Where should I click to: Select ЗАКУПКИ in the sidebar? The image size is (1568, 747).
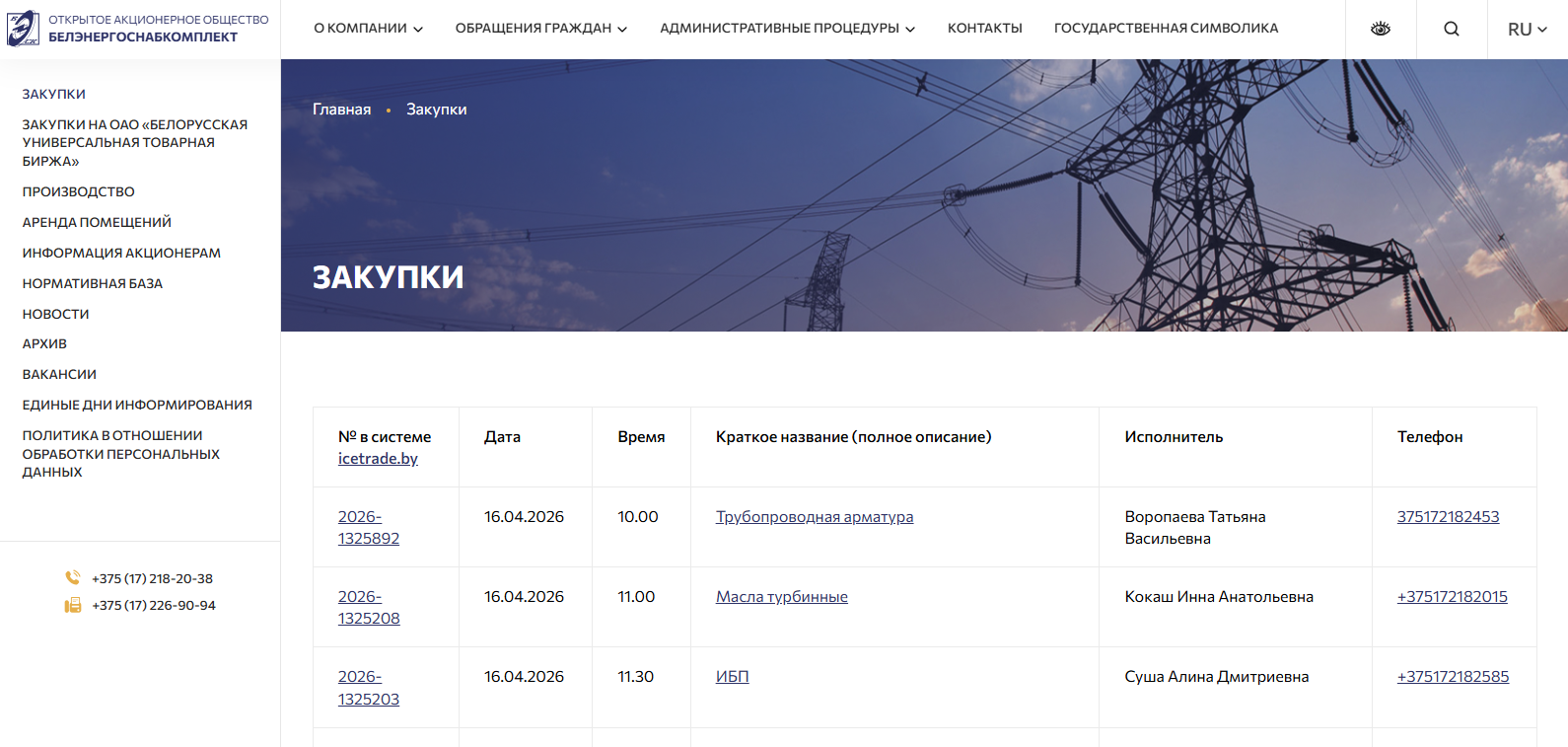point(54,95)
